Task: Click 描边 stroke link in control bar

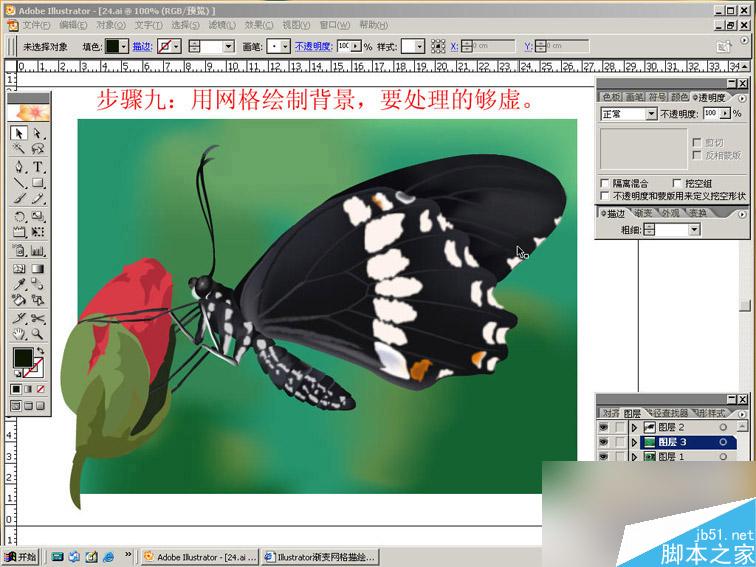Action: (143, 46)
